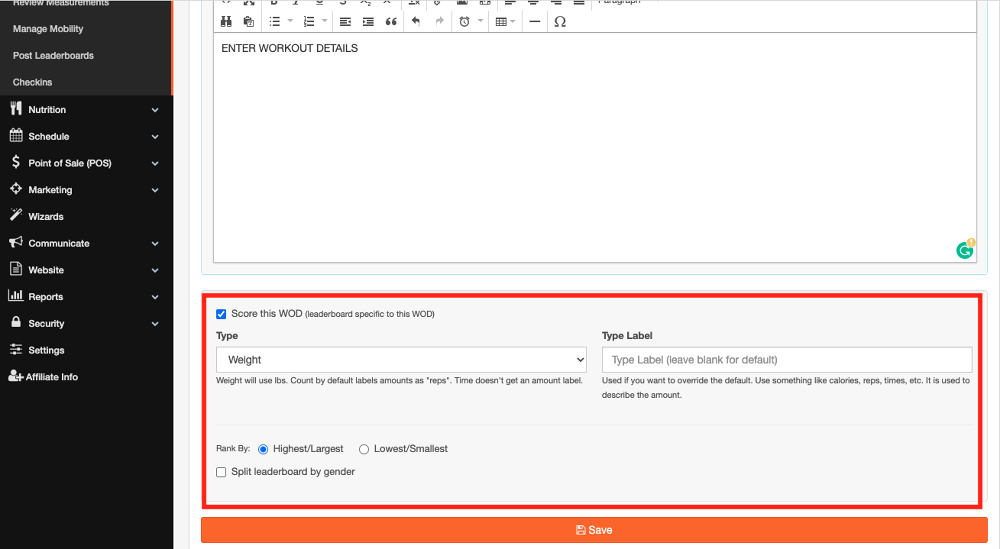This screenshot has width=1000, height=549.
Task: Open the Affiliate Info sidebar item
Action: (52, 377)
